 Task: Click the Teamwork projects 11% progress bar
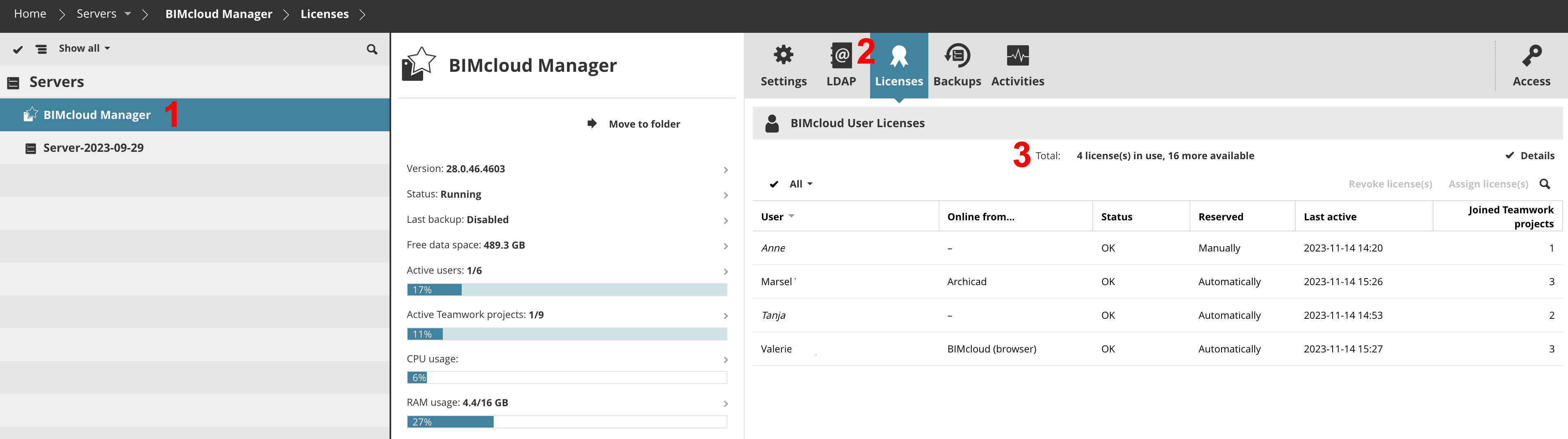[x=567, y=334]
